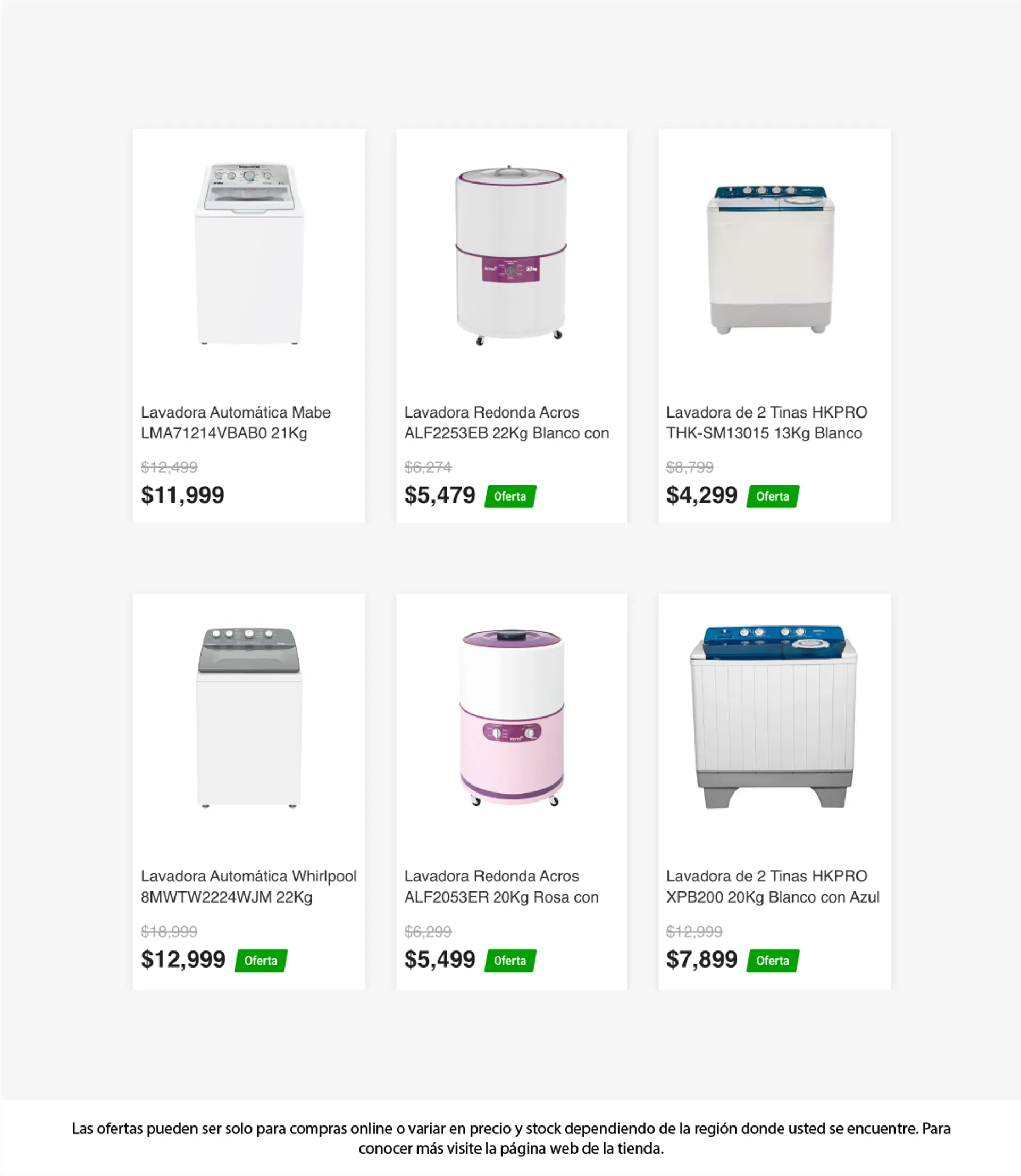Open the HKPRO THK-SM13015 washer image

coord(772,259)
